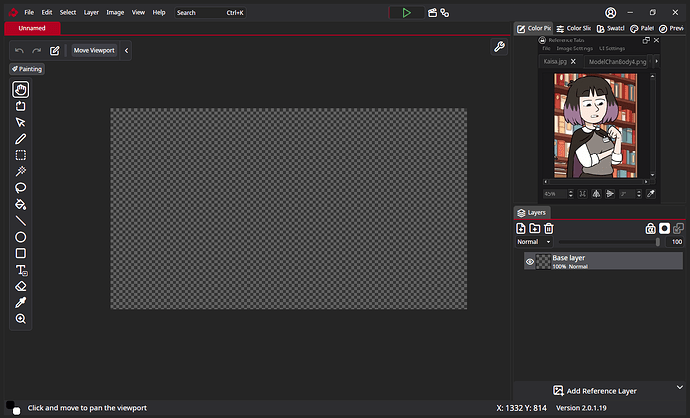Toggle lock transparency in Layers panel

(650, 229)
